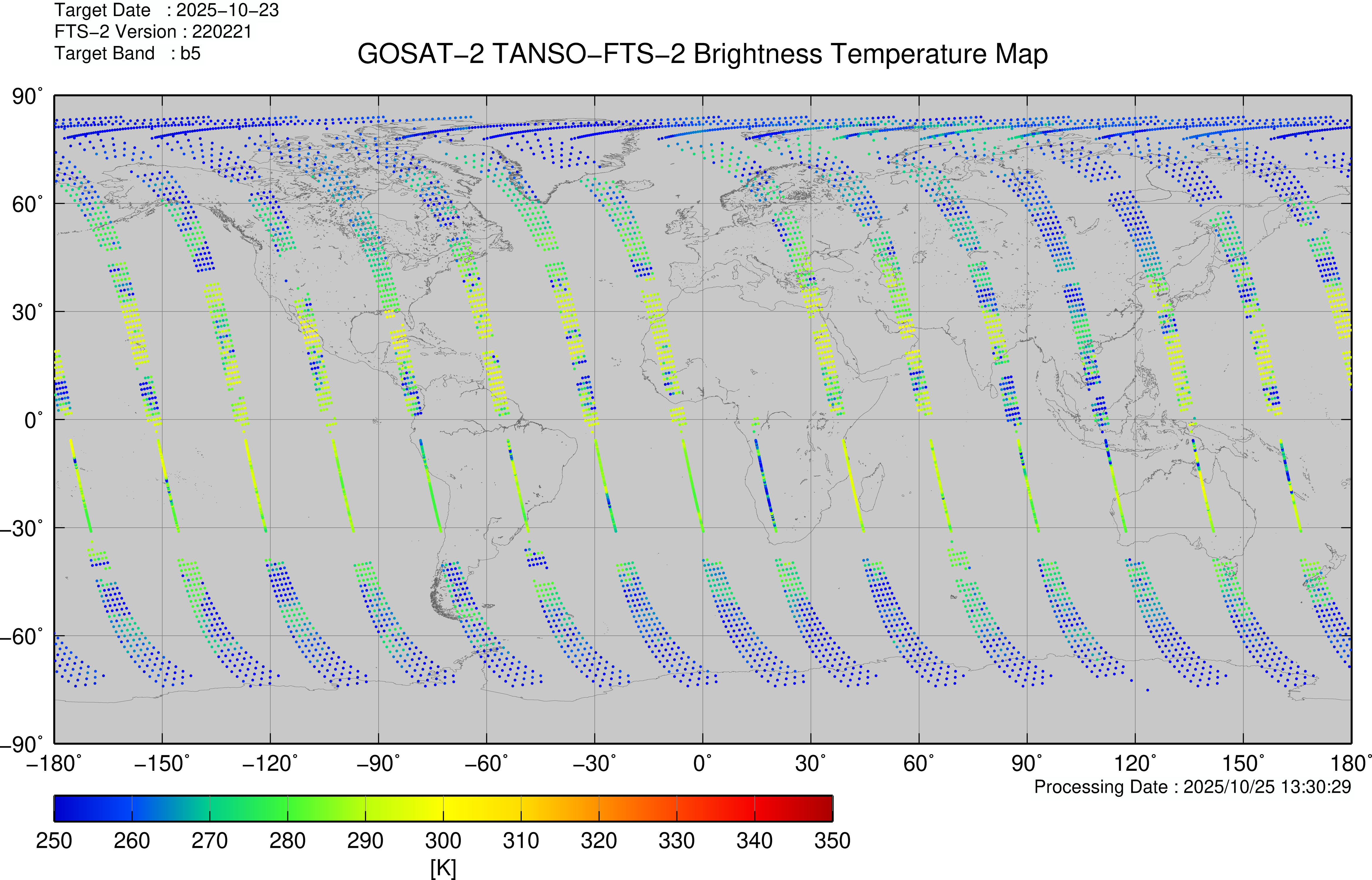Click the −180° longitude axis label
This screenshot has width=1372, height=880.
click(54, 763)
